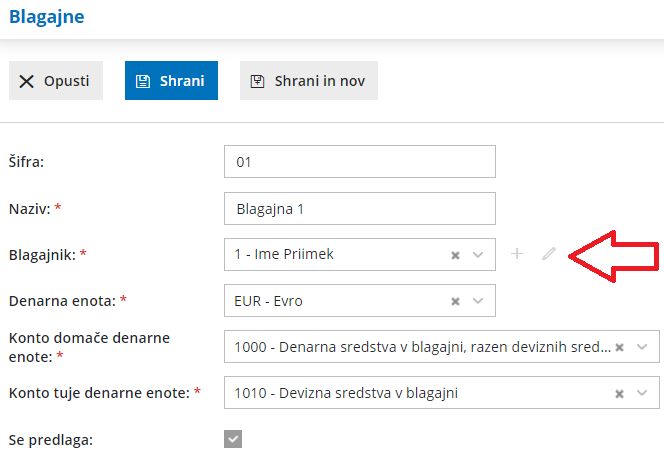Click the Shrani button
This screenshot has height=457, width=664.
tap(171, 81)
